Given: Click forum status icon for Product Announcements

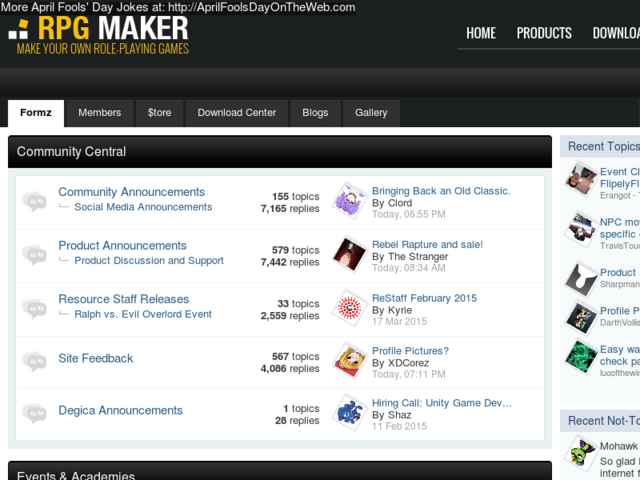Looking at the screenshot, I should 35,255.
